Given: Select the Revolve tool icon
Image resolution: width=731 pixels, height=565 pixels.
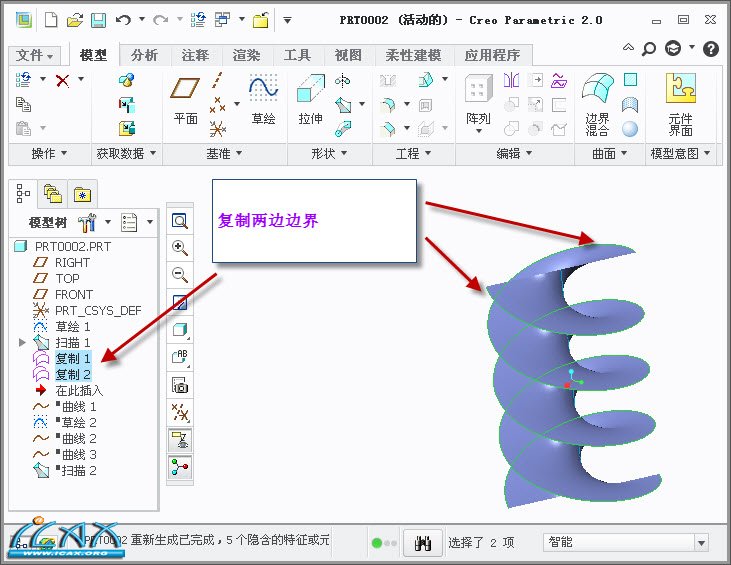Looking at the screenshot, I should (343, 81).
